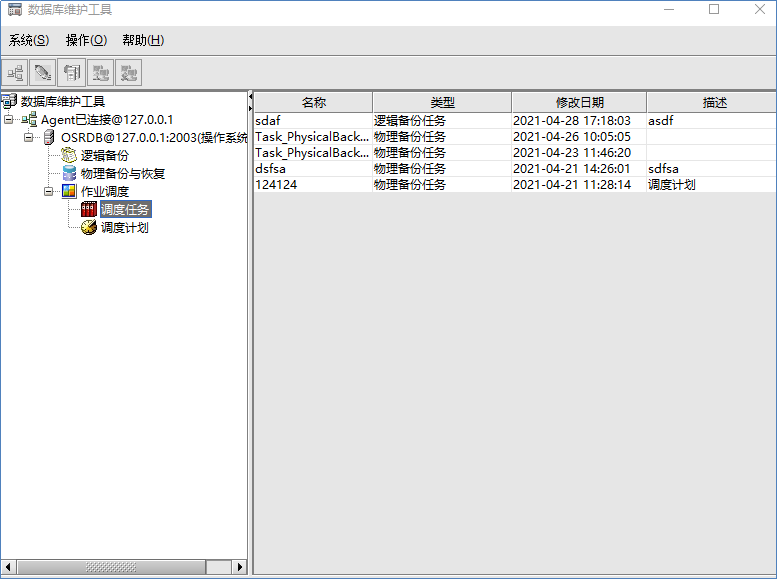Click the scroll icon beside 逻辑备份
The height and width of the screenshot is (579, 778).
(x=69, y=155)
